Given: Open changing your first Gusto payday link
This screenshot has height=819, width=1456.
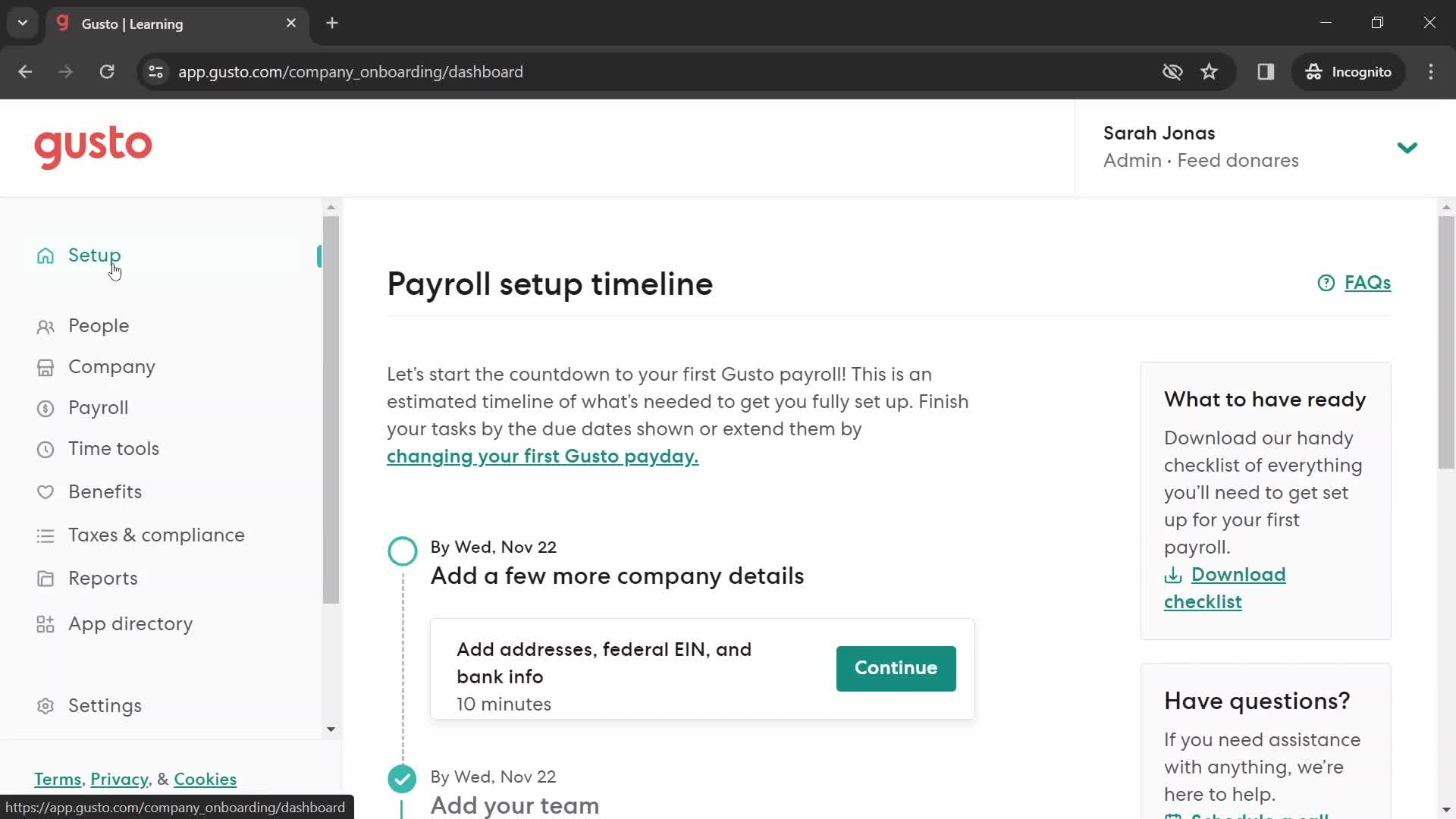Looking at the screenshot, I should 542,456.
